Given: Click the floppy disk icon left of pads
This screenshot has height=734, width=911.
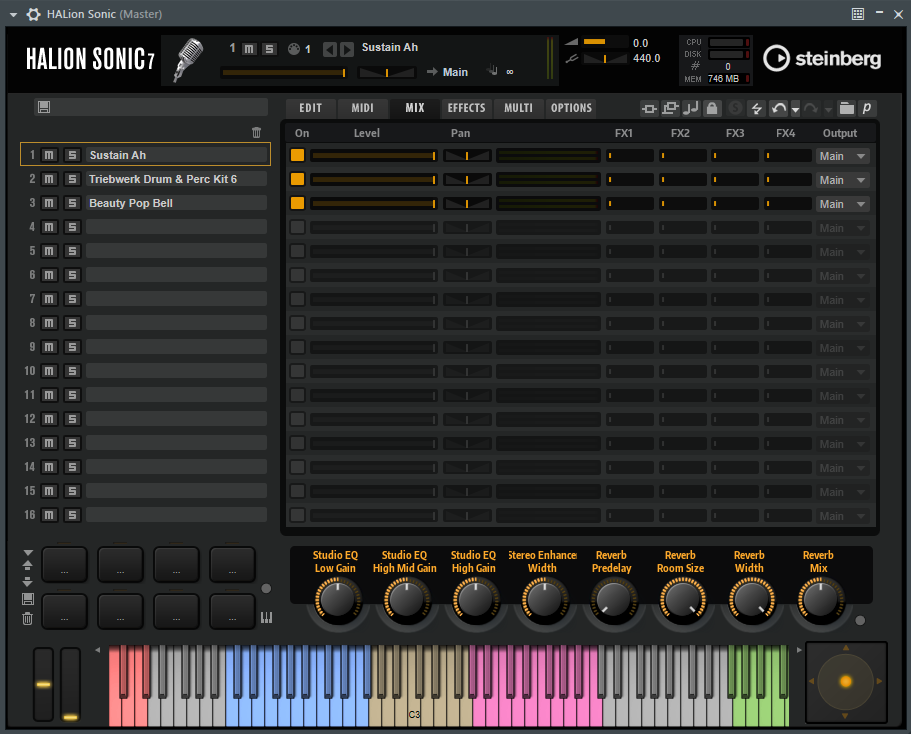Looking at the screenshot, I should [27, 599].
